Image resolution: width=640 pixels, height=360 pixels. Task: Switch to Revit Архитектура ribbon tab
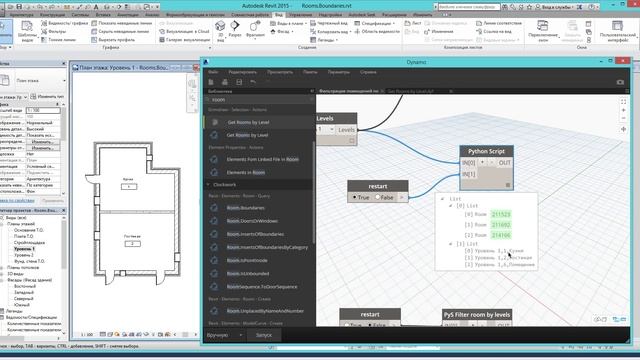(x=22, y=15)
